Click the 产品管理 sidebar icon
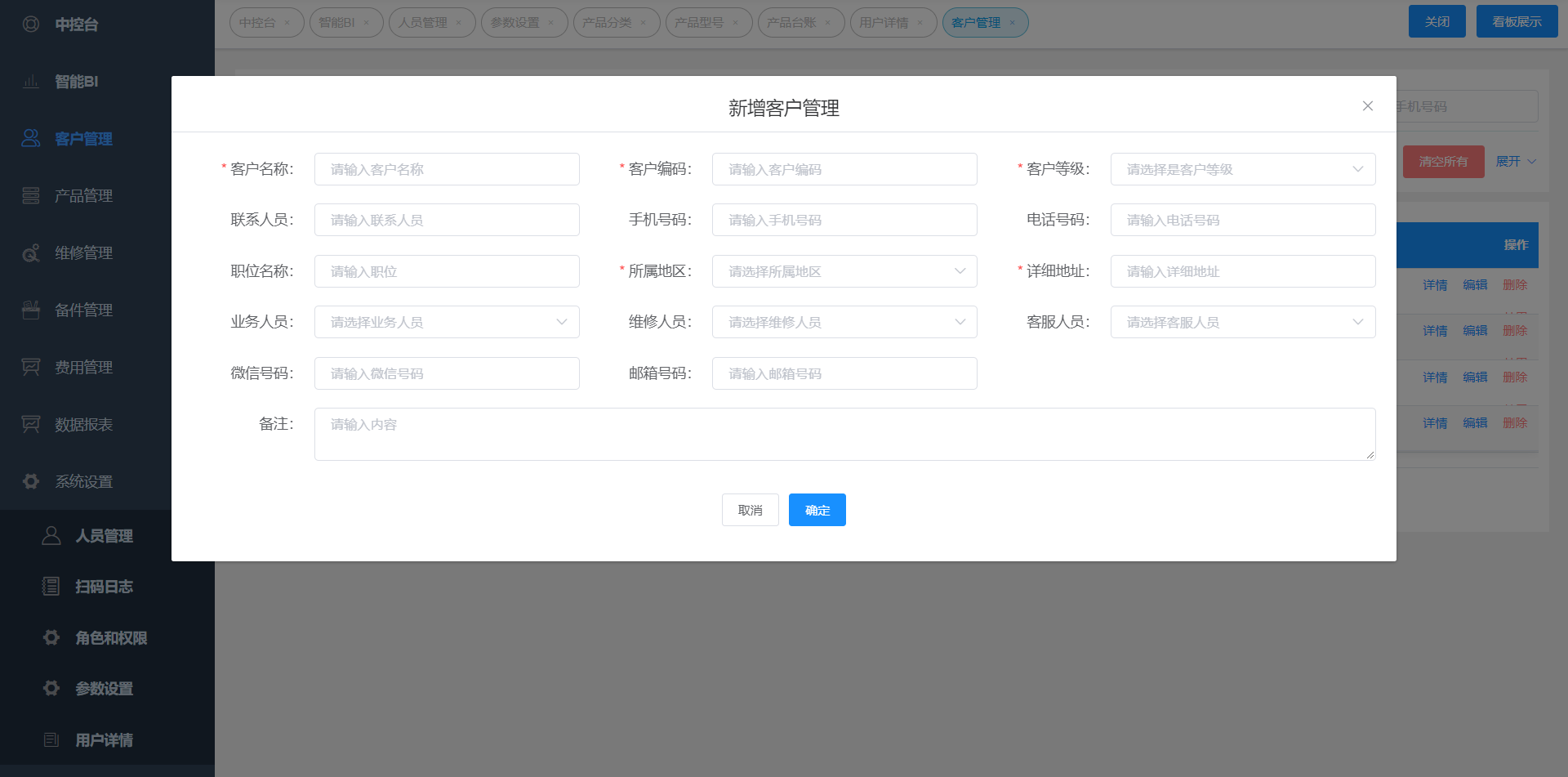This screenshot has width=1568, height=777. pyautogui.click(x=31, y=196)
